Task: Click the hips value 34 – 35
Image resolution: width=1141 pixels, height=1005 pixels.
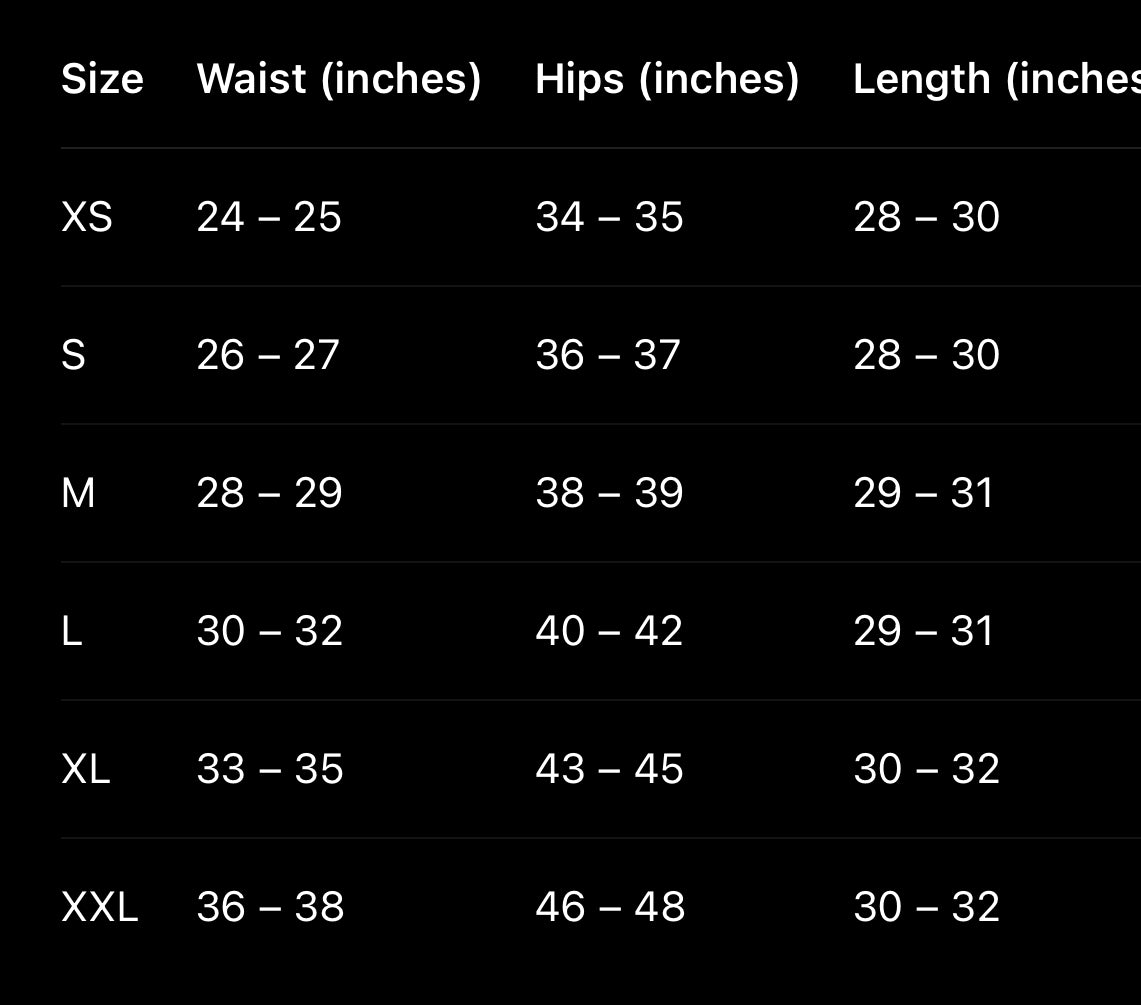Action: point(609,217)
